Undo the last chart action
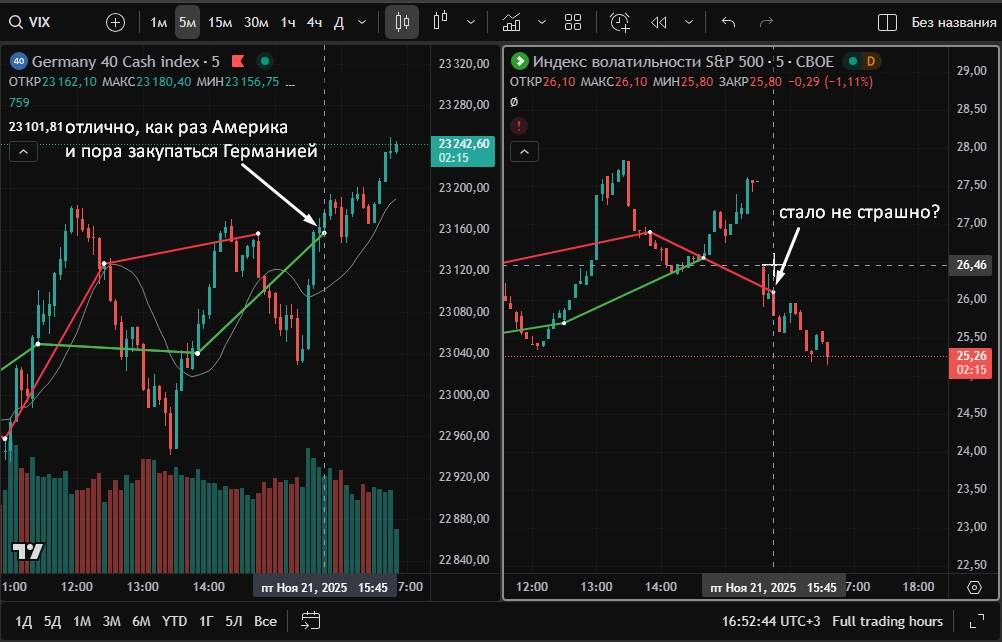Screen dimensions: 1002x642 728,22
